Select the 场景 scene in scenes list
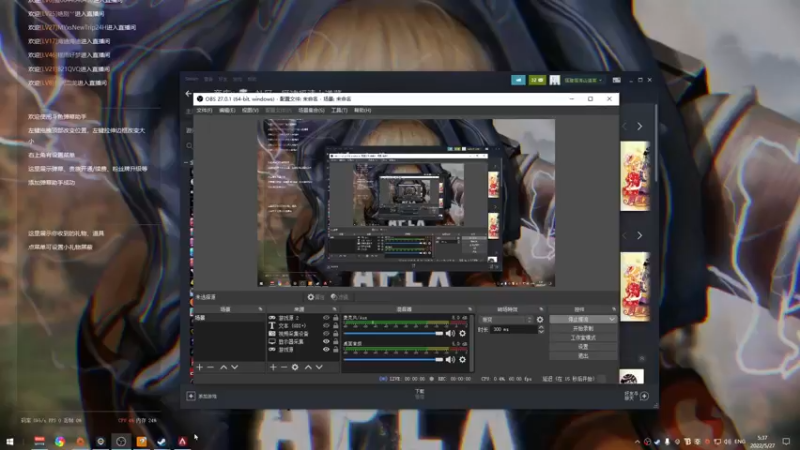800x450 pixels. coord(229,318)
